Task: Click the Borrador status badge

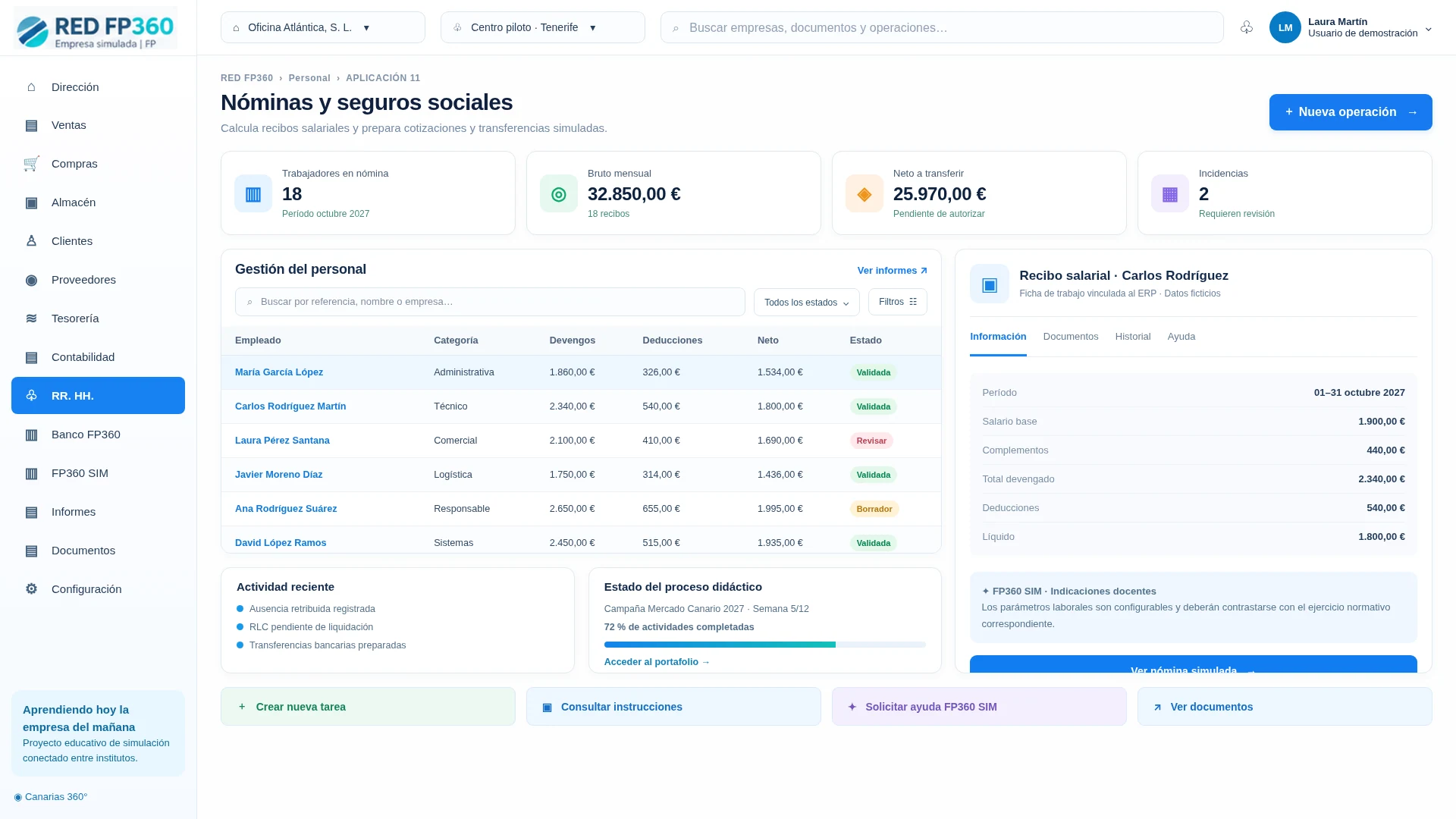Action: coord(874,509)
